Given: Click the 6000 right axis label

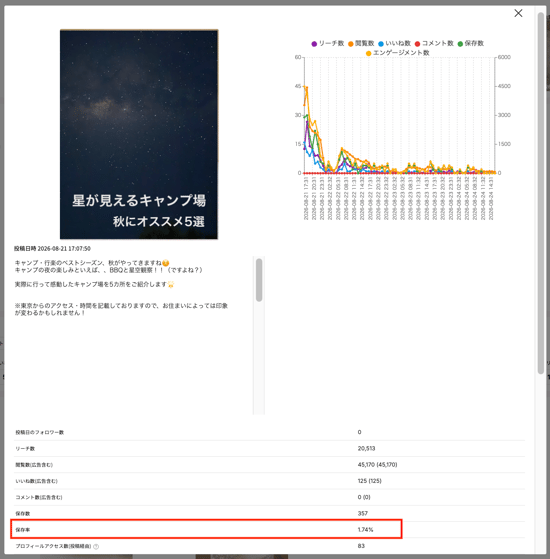Looking at the screenshot, I should (x=504, y=57).
